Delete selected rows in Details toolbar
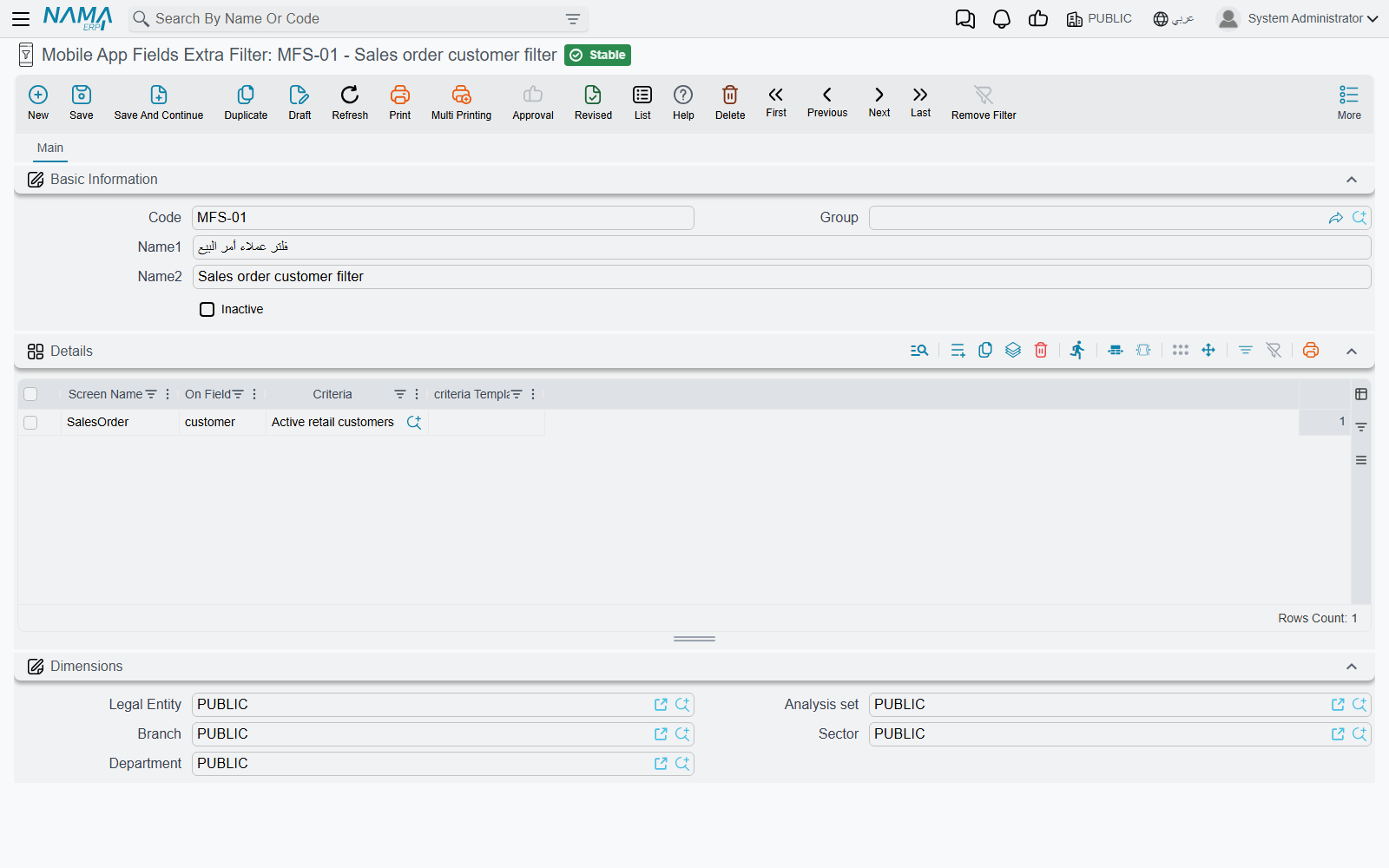Viewport: 1389px width, 868px height. (1041, 350)
